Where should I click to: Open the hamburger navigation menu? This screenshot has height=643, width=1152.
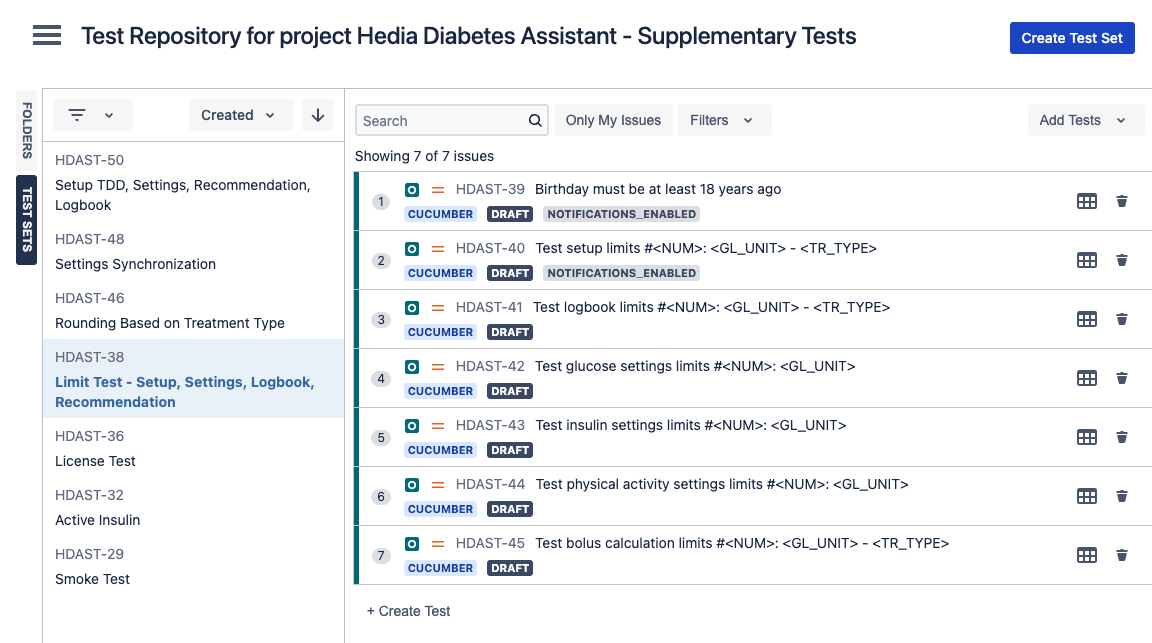46,35
